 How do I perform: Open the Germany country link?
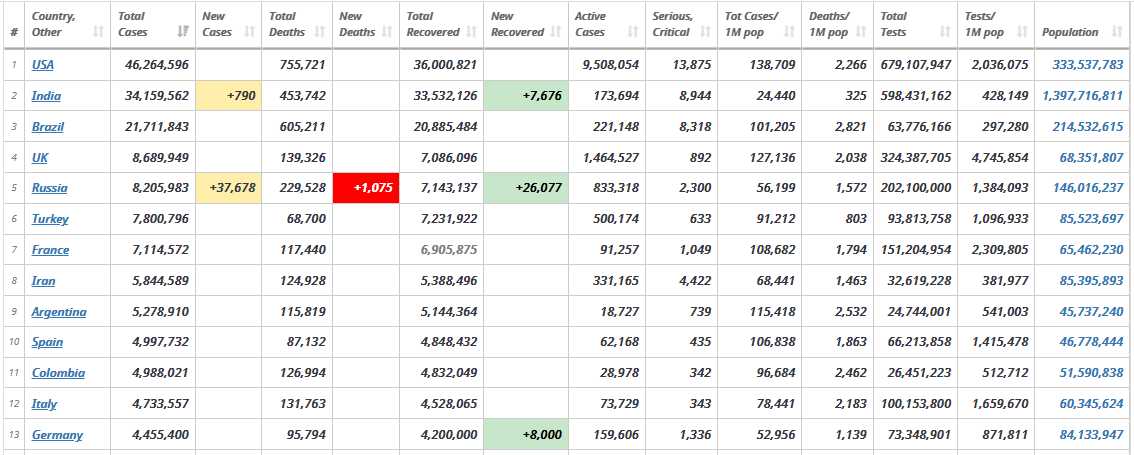pos(57,435)
